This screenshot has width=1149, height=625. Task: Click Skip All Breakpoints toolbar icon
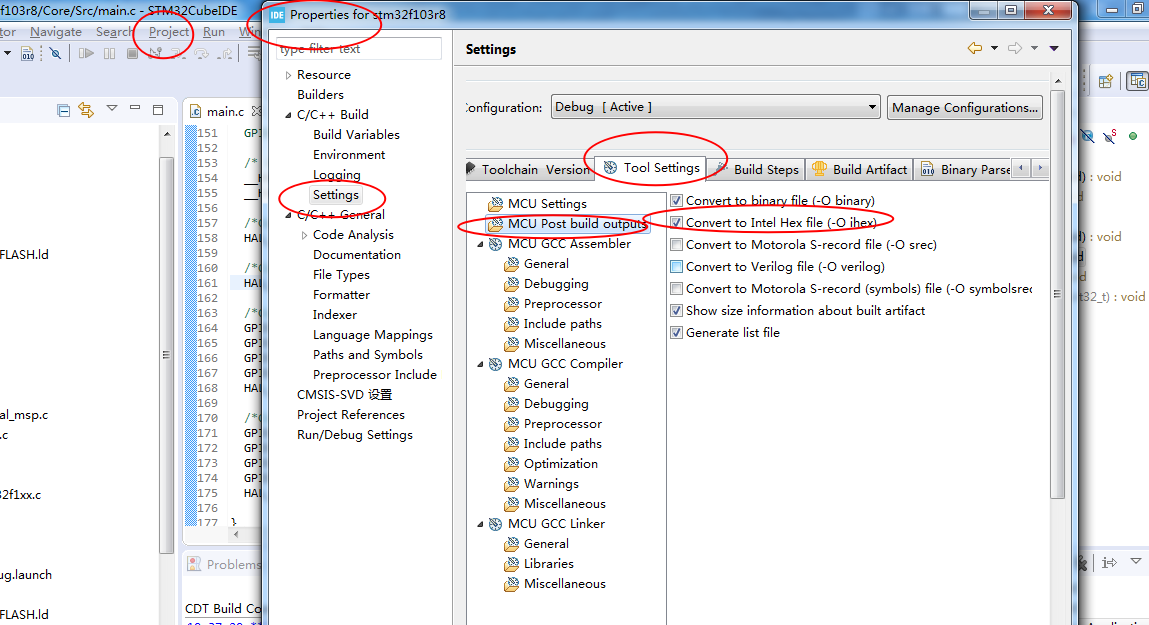pos(55,53)
